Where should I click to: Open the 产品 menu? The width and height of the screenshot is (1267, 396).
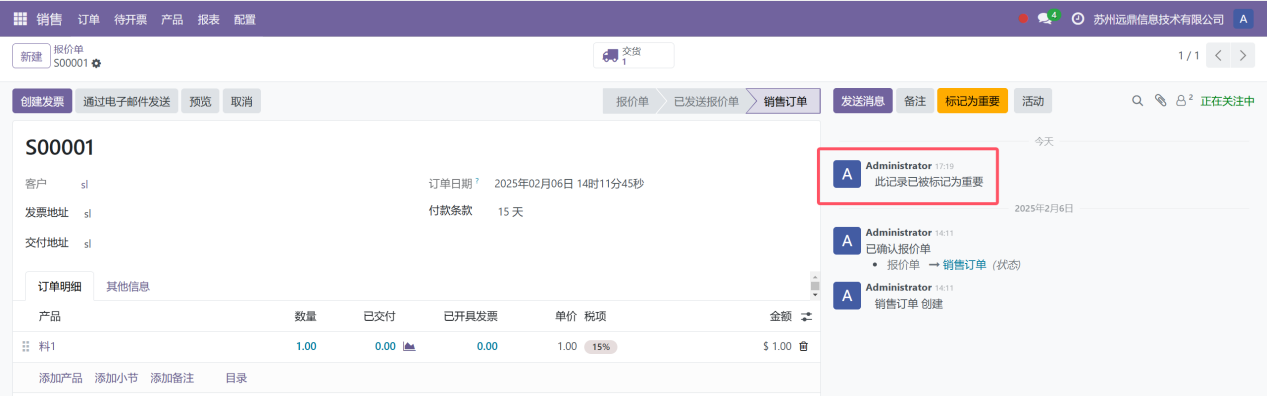tap(172, 19)
